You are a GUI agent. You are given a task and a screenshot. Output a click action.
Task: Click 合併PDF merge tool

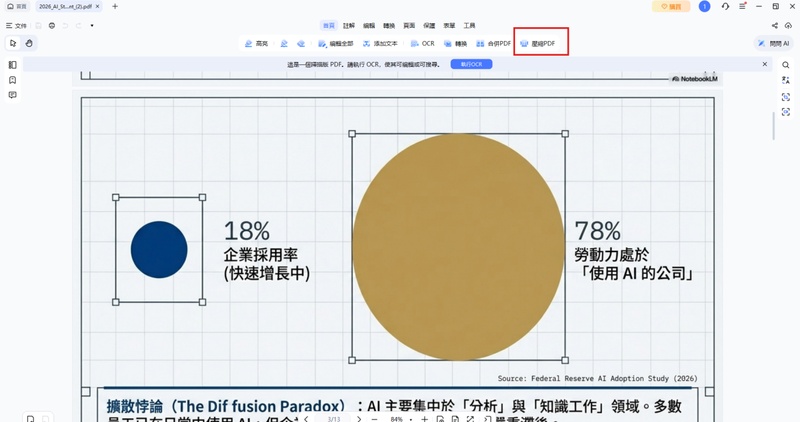(493, 44)
